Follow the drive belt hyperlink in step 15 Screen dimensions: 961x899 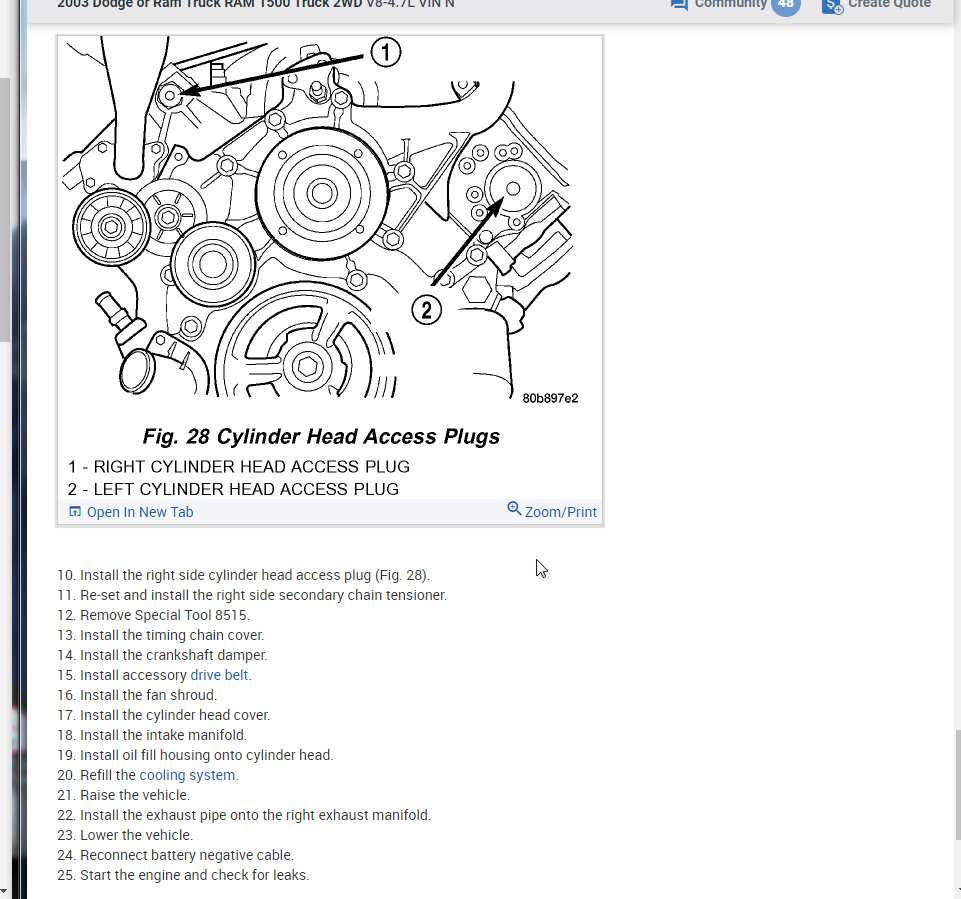pyautogui.click(x=221, y=674)
